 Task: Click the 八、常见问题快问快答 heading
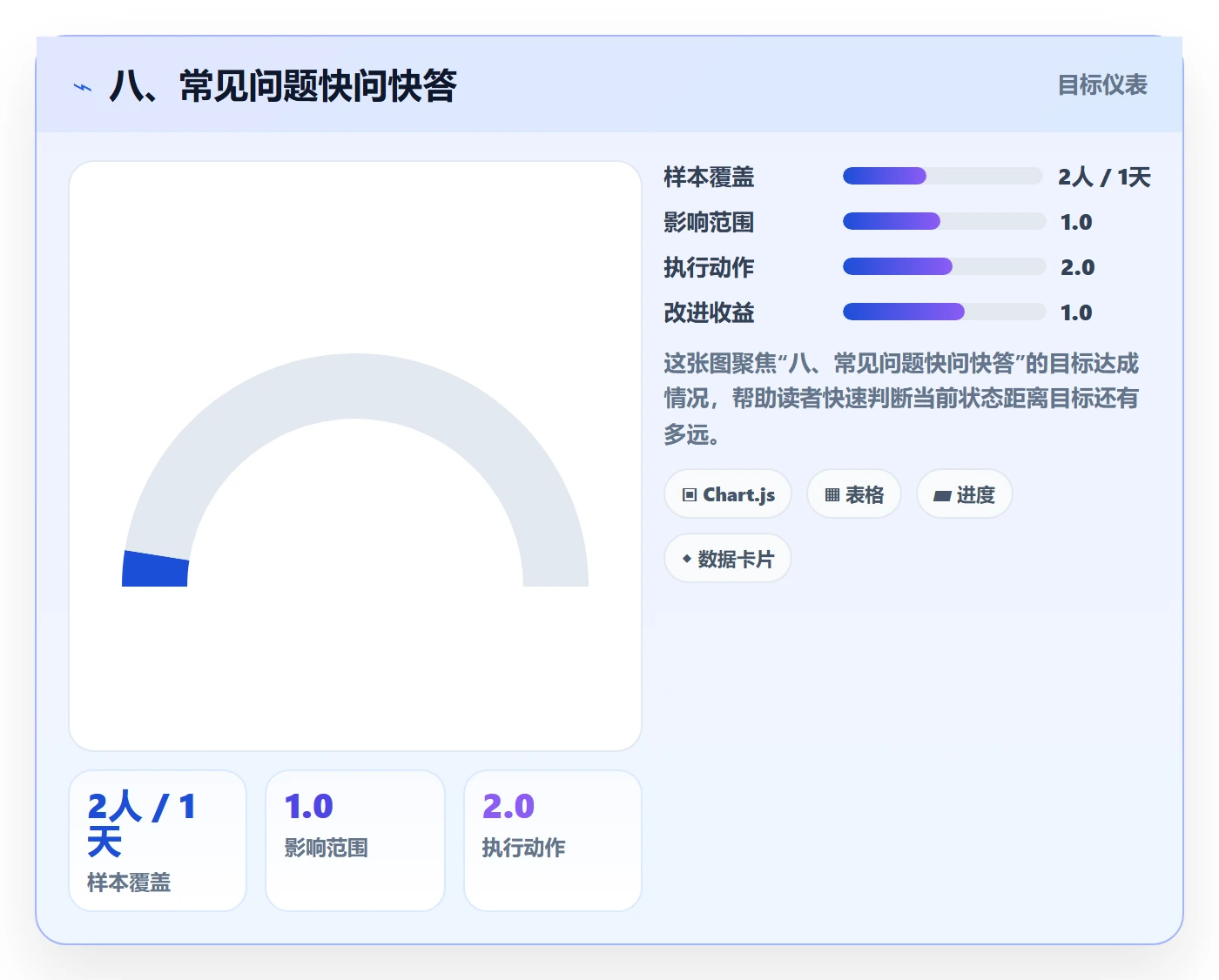coord(283,86)
